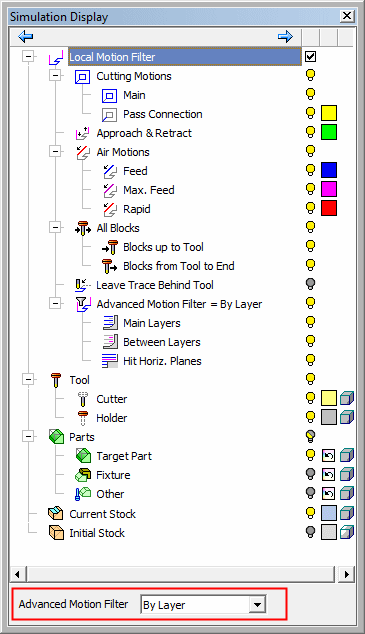Select the Blocks up to Tool item

pos(163,247)
